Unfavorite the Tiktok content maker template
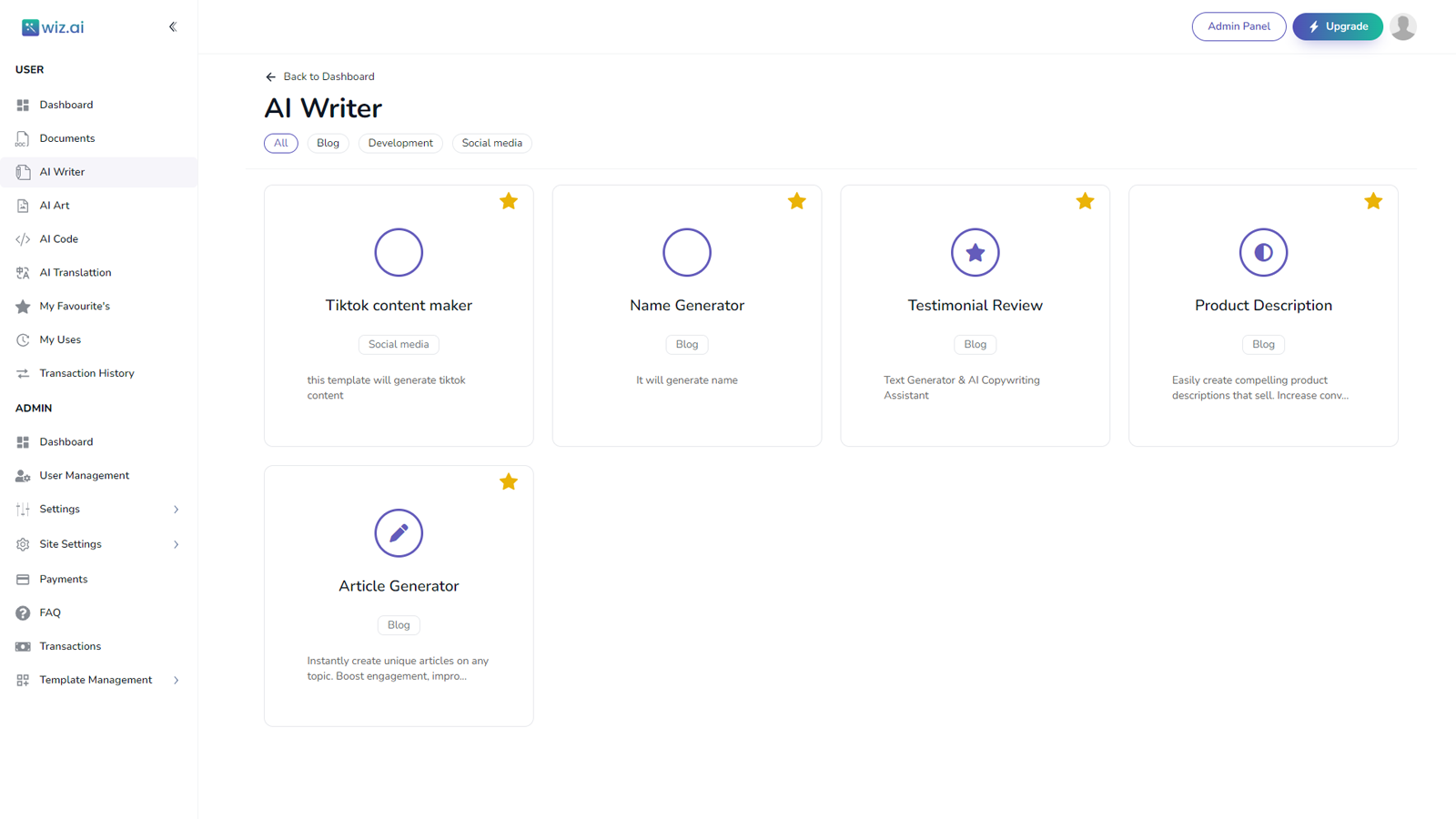This screenshot has height=819, width=1456. pos(509,200)
